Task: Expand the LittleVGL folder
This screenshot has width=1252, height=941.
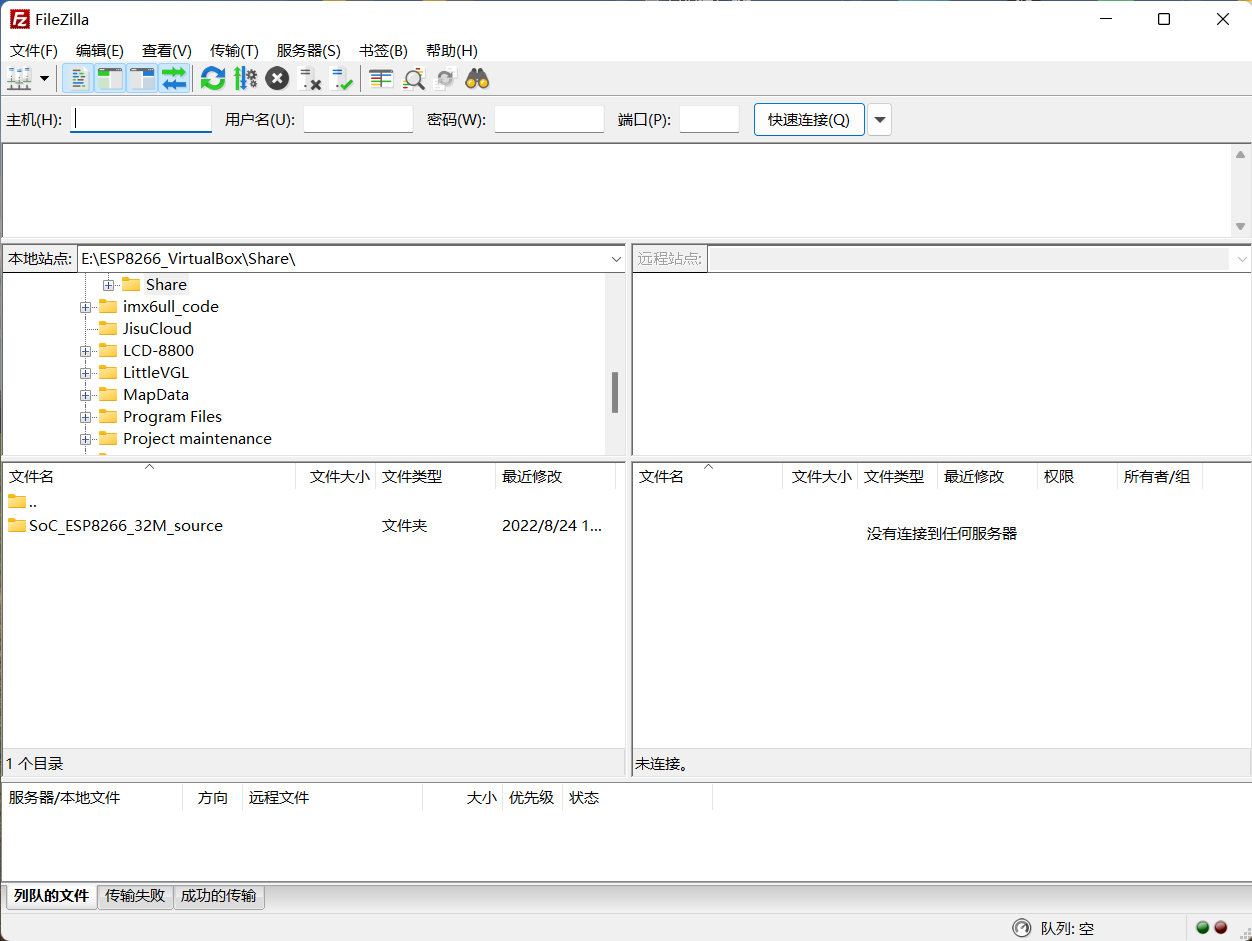Action: pos(86,373)
